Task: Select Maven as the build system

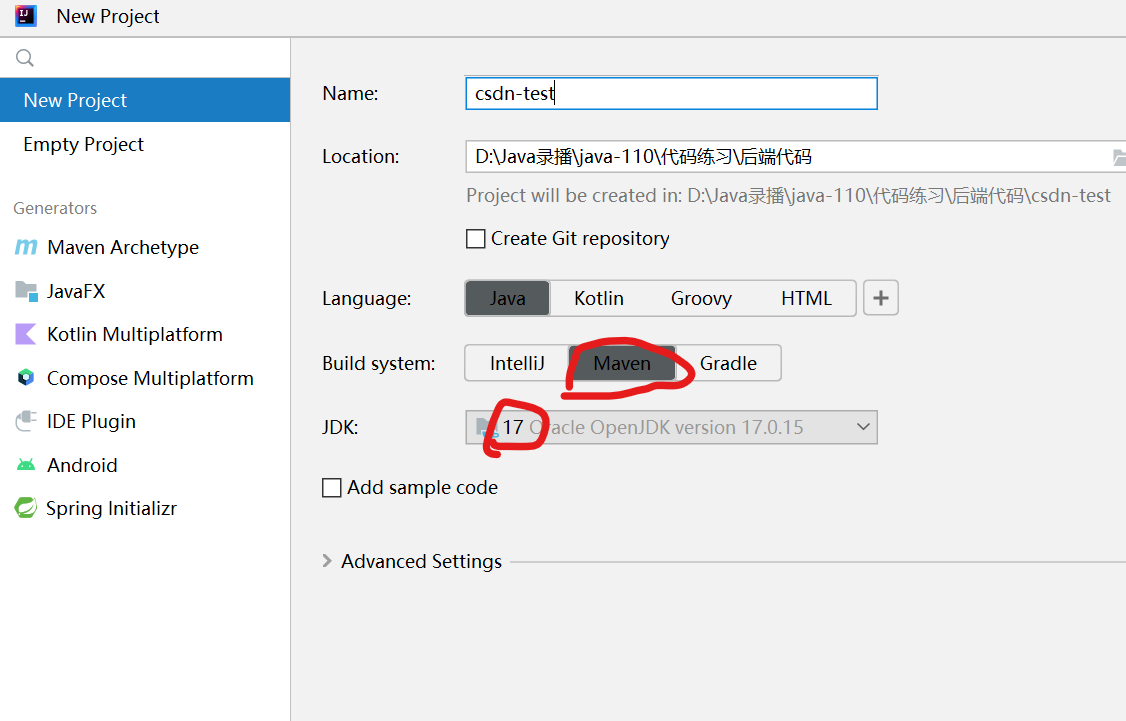Action: [622, 363]
